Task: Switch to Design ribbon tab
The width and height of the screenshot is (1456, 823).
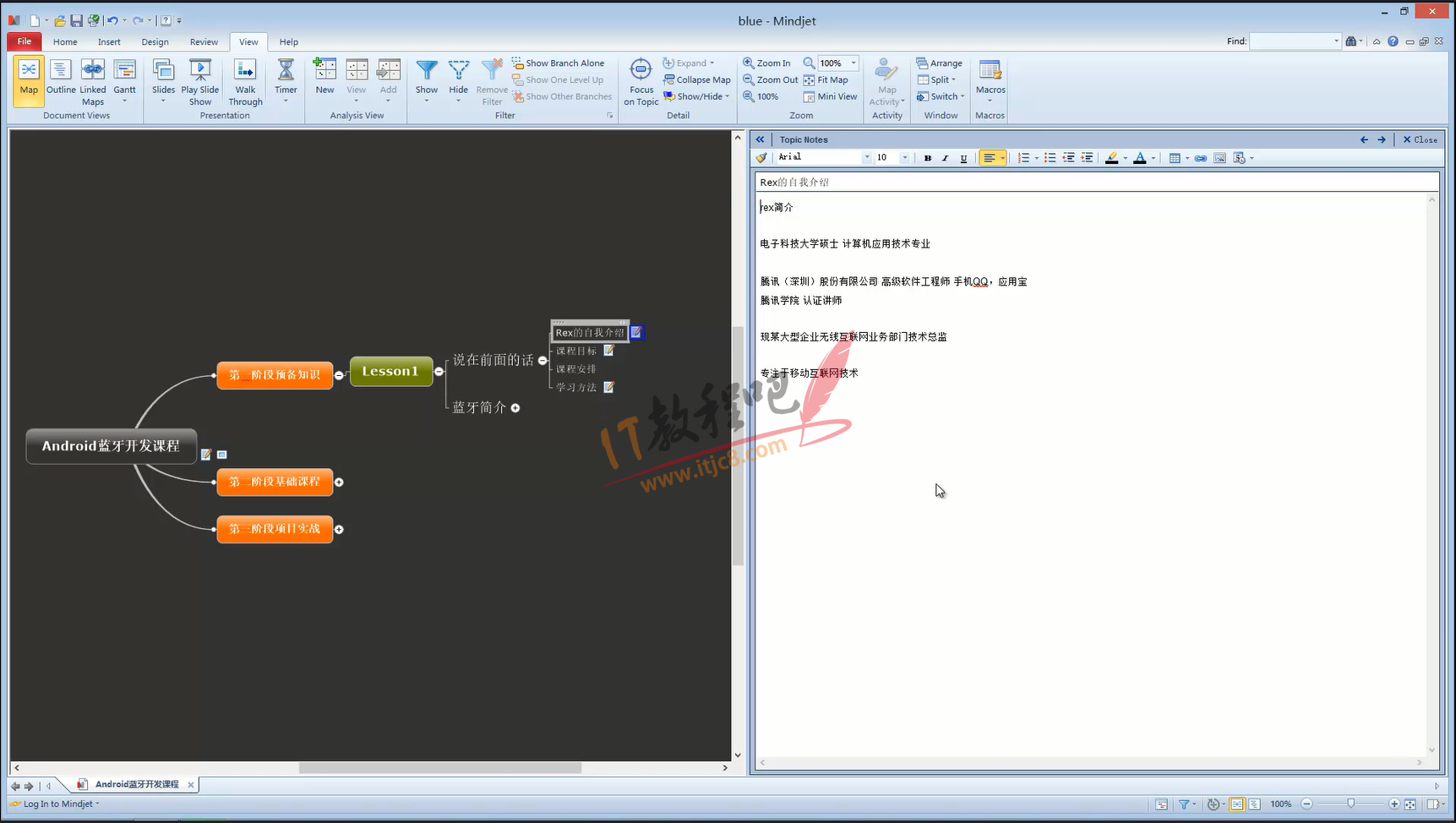Action: pos(155,41)
